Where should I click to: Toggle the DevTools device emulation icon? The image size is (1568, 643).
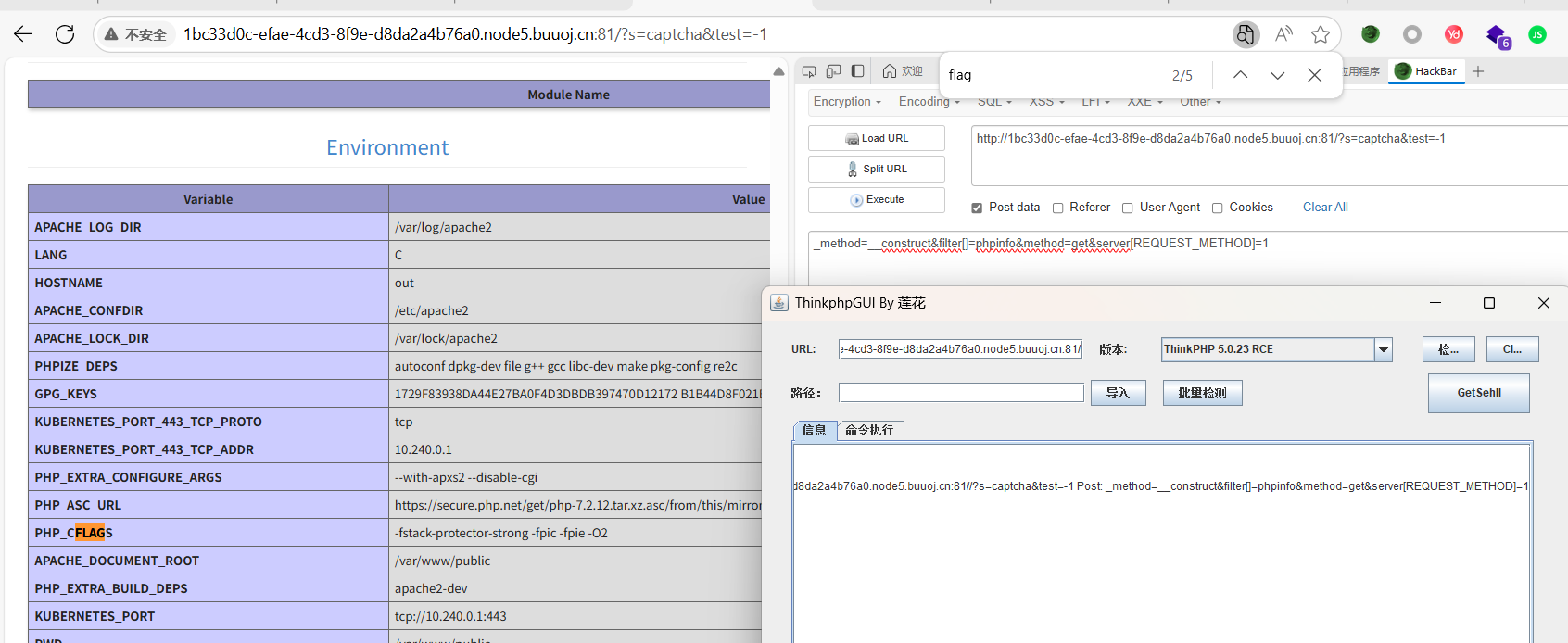click(833, 71)
